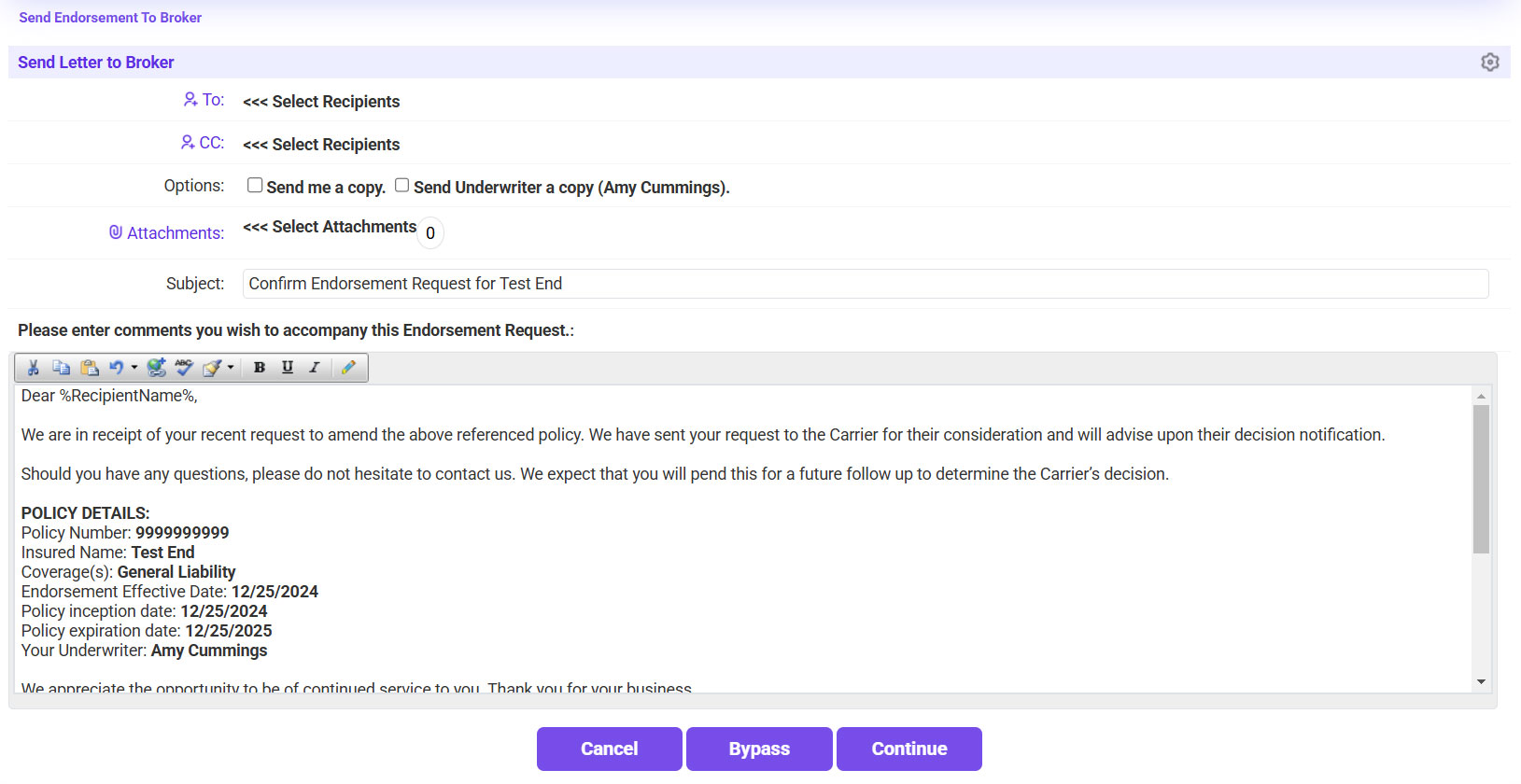Click the Policy inception date line

145,611
